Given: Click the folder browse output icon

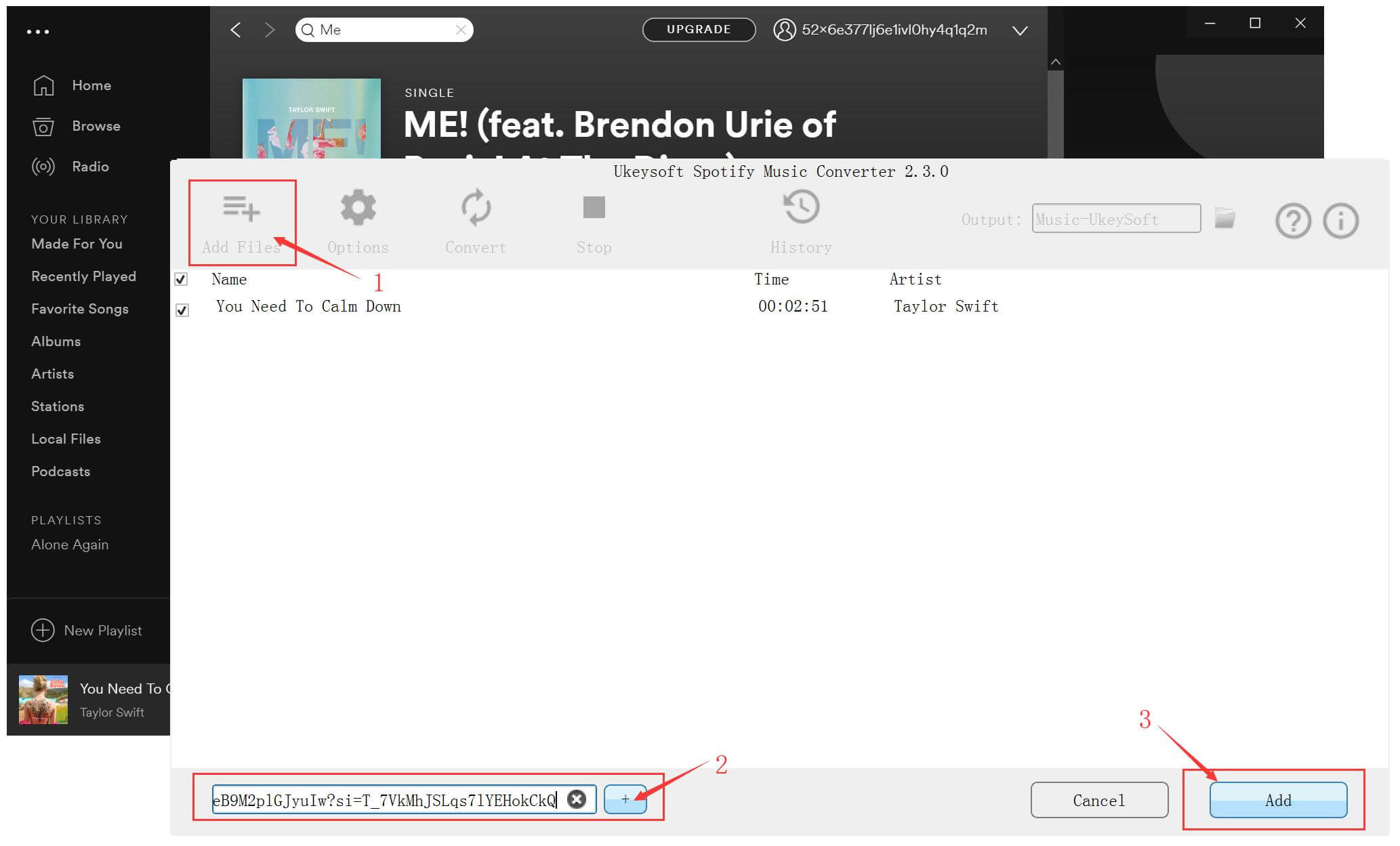Looking at the screenshot, I should tap(1225, 218).
